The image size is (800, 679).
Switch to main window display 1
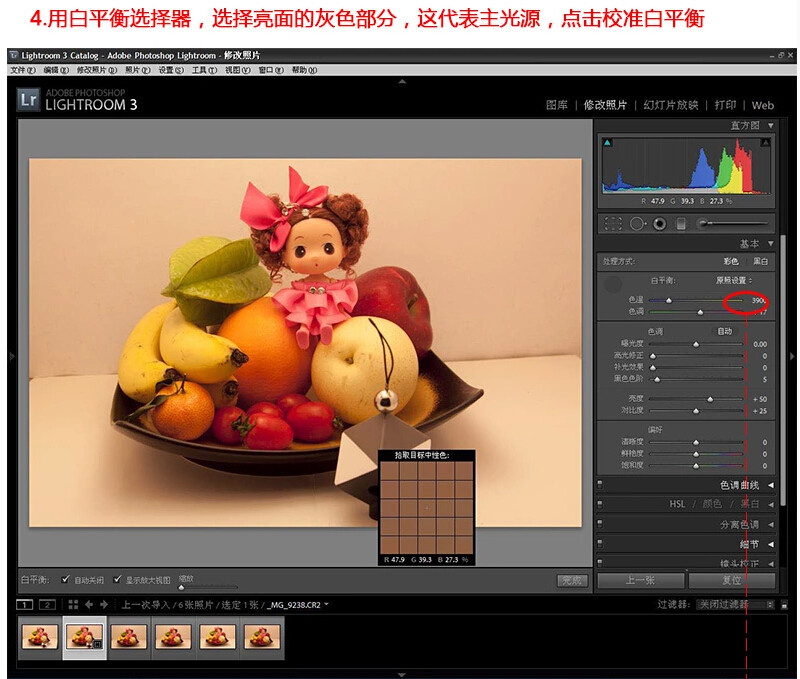click(x=24, y=605)
